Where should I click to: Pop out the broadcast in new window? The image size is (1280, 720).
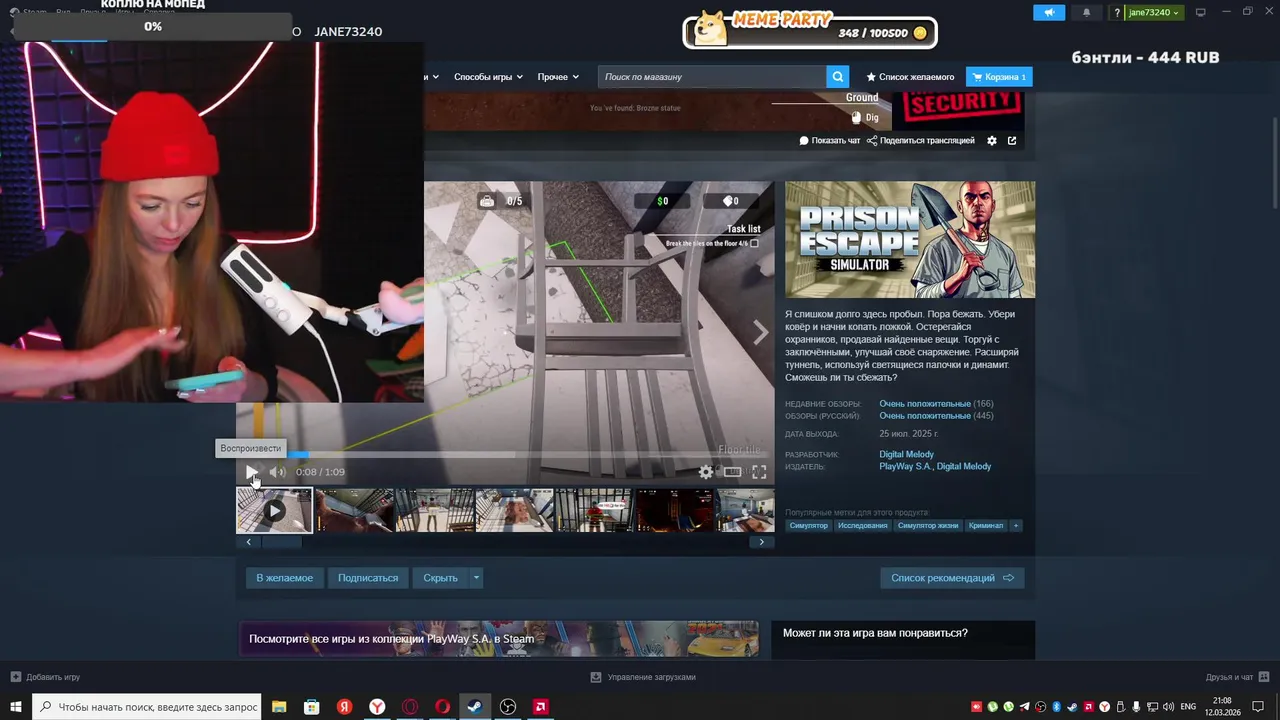point(1012,141)
